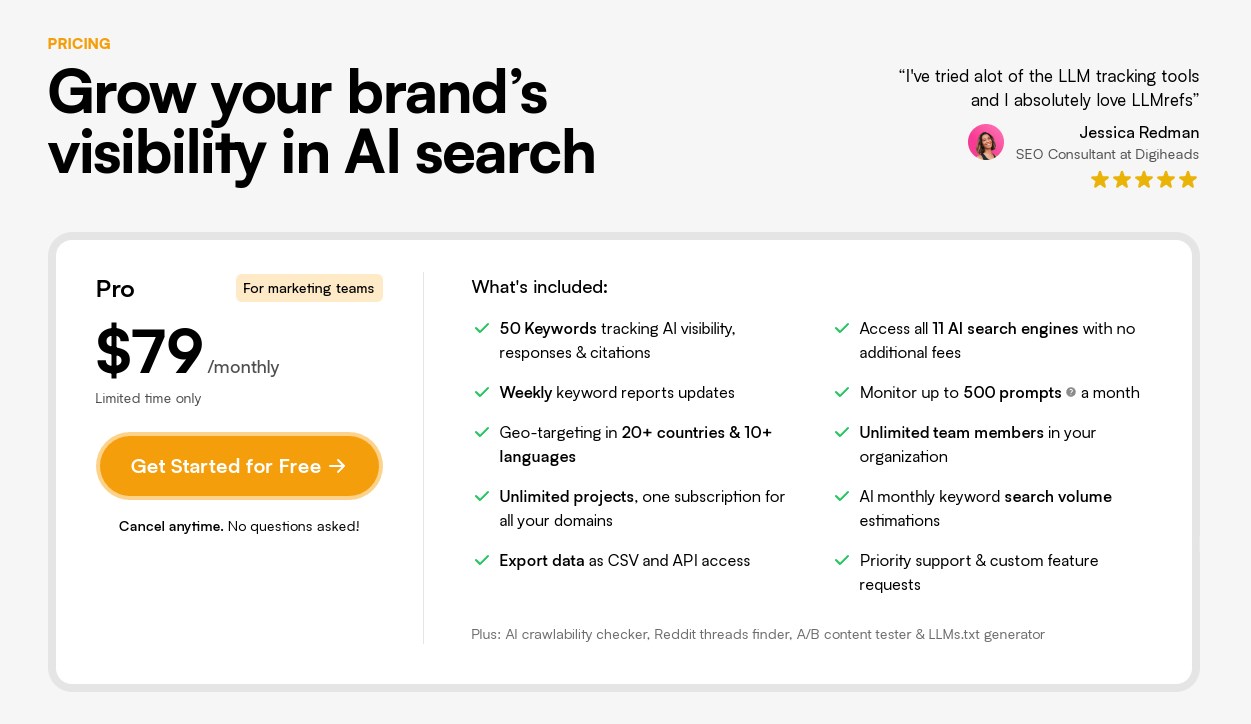Screen dimensions: 1251x724
Task: Click the $79 price text
Action: pos(149,352)
